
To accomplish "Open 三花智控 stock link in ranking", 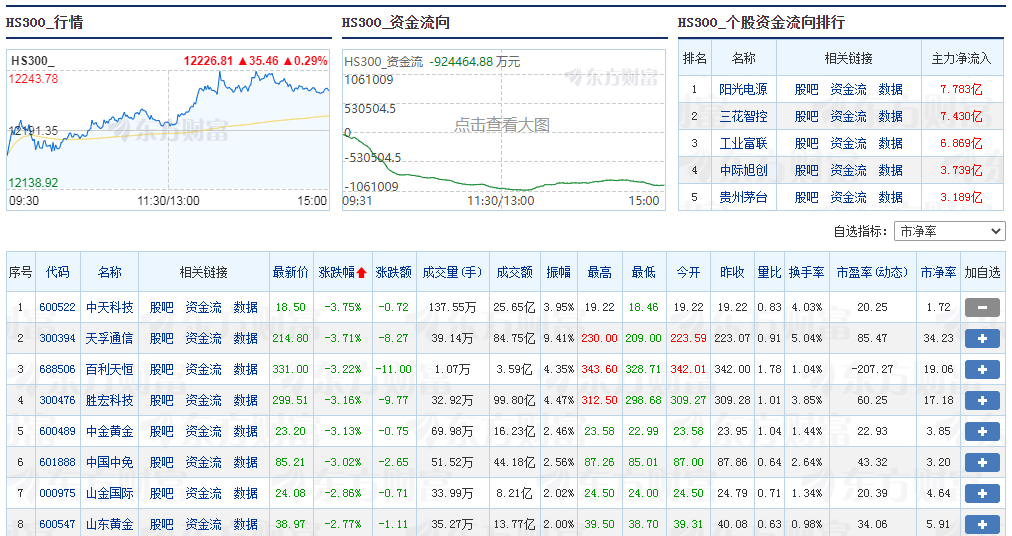I will (x=743, y=116).
